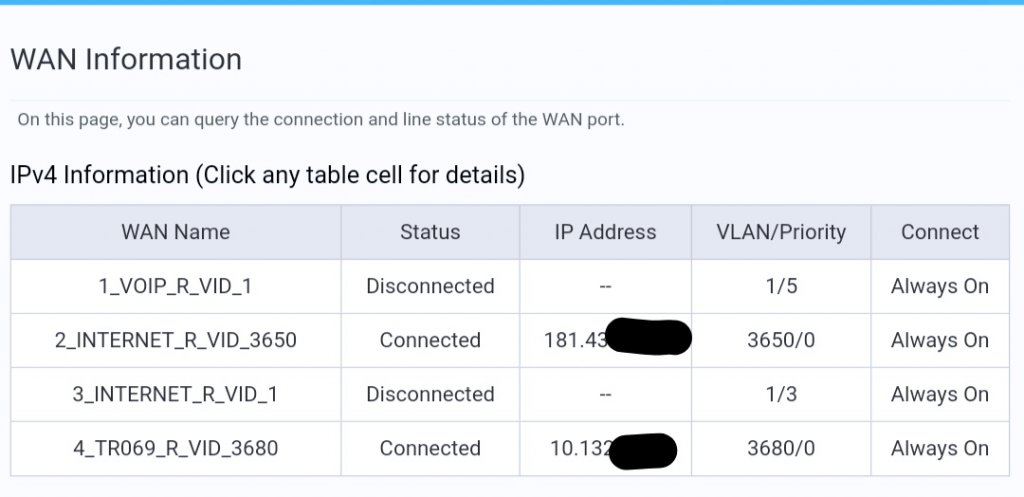The height and width of the screenshot is (497, 1024).
Task: Click the 3_INTERNET_R_VID_1 WAN name cell
Action: pos(175,394)
